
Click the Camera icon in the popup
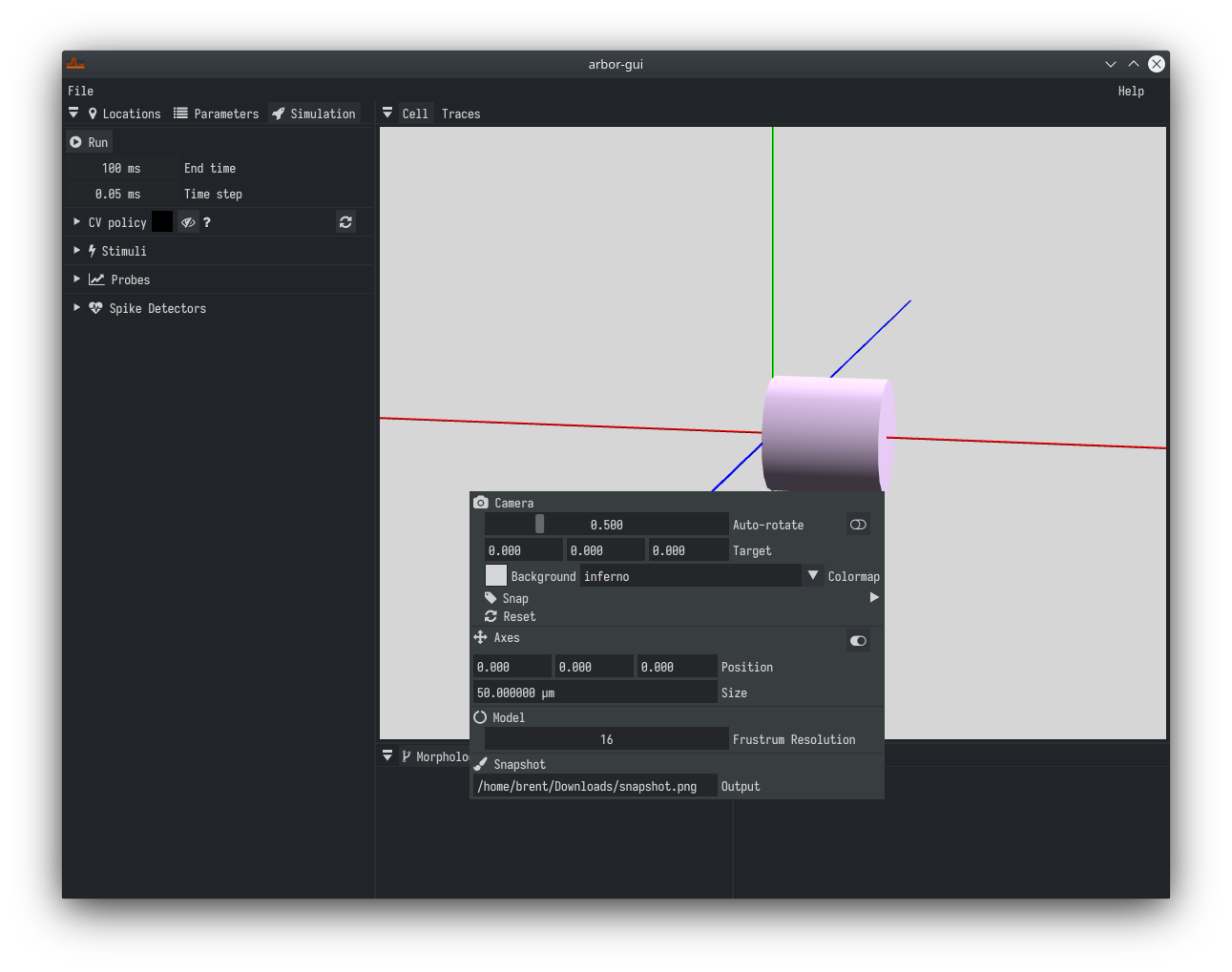tap(481, 503)
